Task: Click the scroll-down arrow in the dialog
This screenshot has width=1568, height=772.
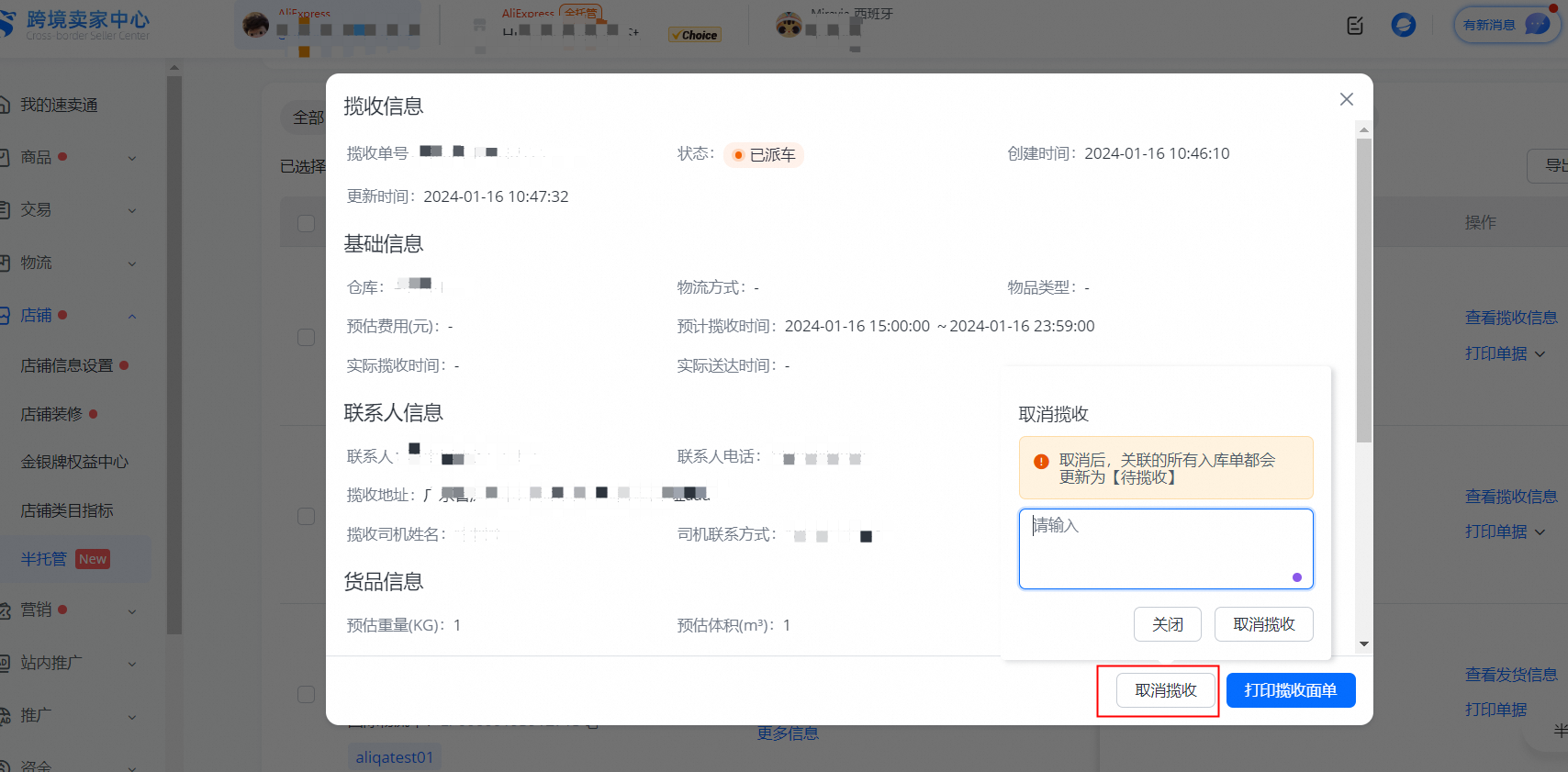Action: [1364, 643]
